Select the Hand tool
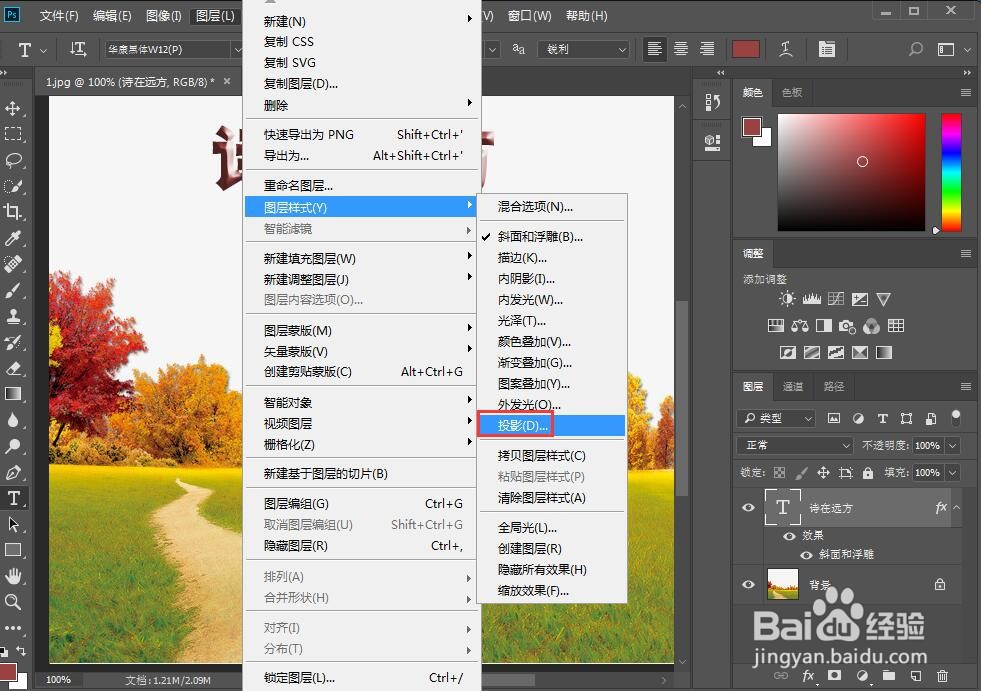This screenshot has height=691, width=981. click(x=13, y=576)
